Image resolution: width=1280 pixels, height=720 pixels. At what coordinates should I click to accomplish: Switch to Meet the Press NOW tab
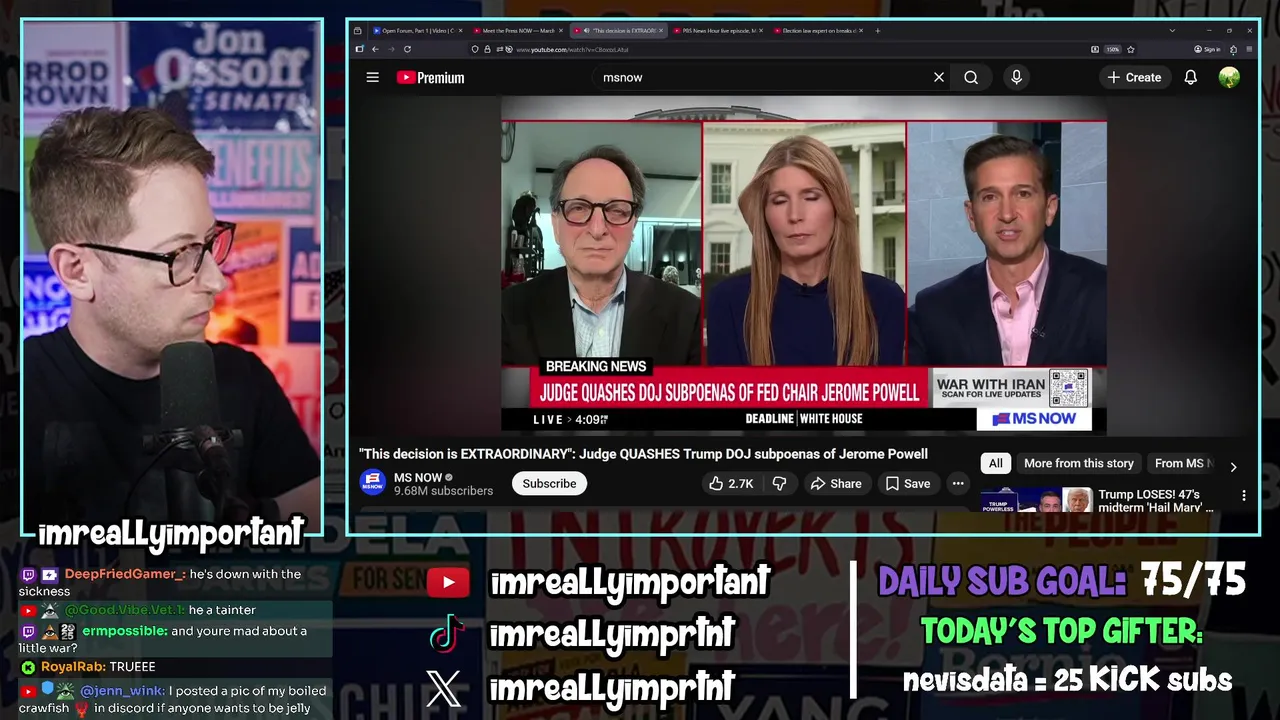[x=517, y=31]
